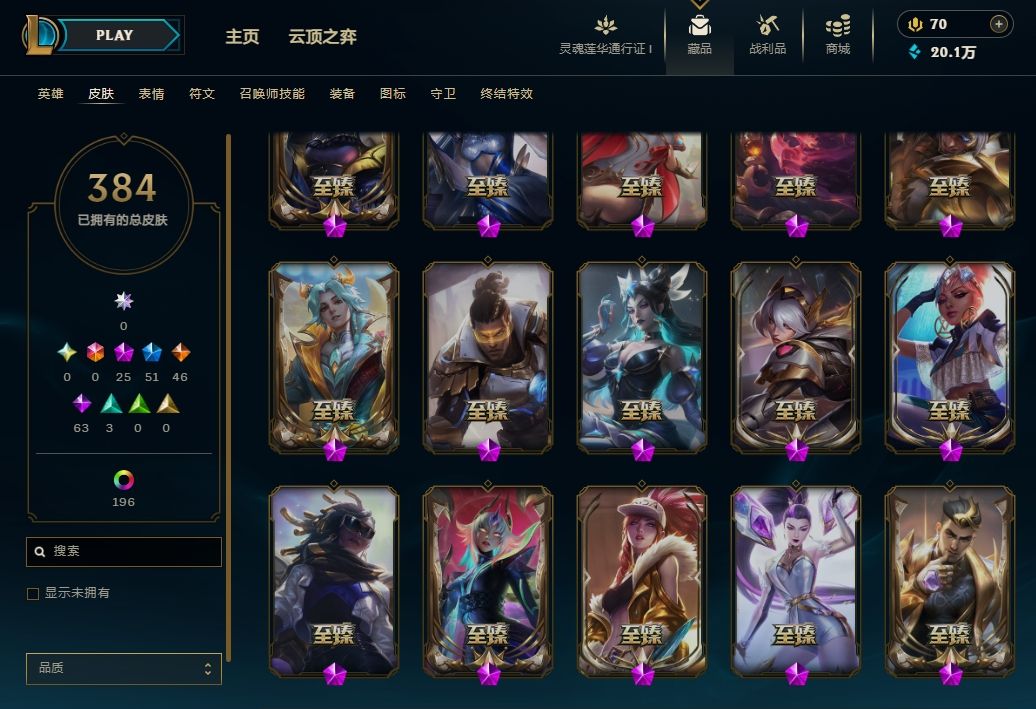Open the 商城 store coins icon

coord(837,26)
